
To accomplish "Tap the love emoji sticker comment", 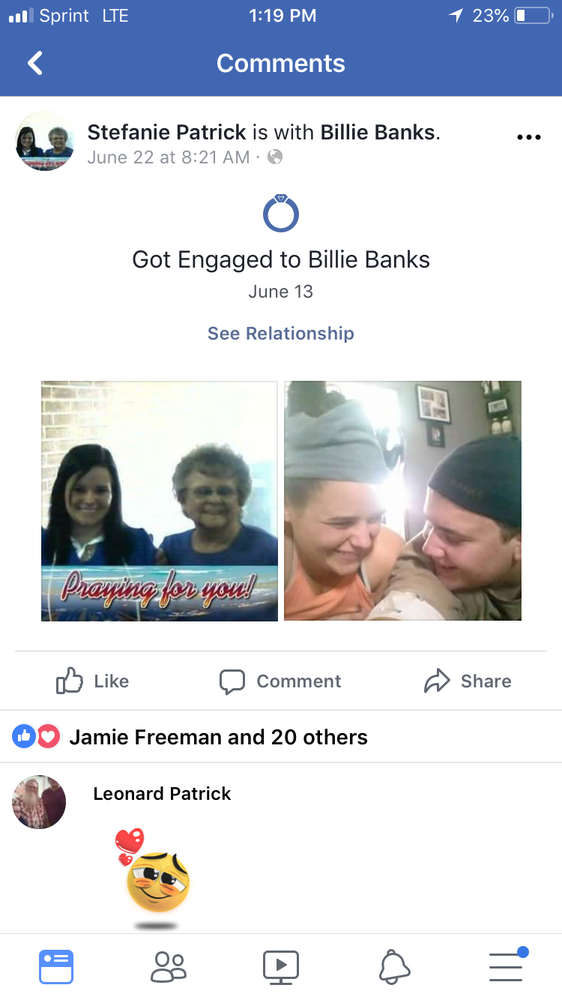I will 153,879.
